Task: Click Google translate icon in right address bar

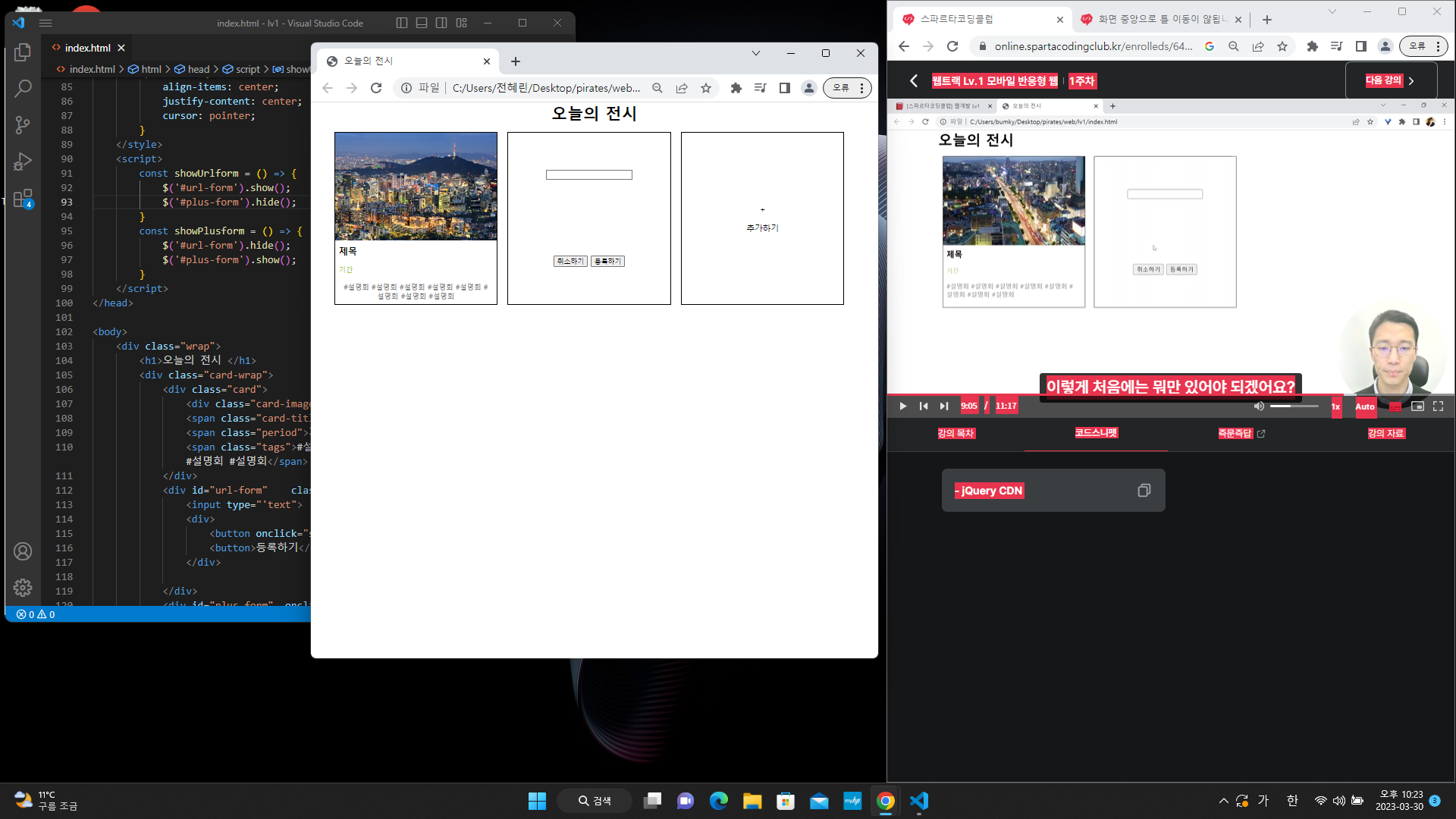Action: point(1210,46)
